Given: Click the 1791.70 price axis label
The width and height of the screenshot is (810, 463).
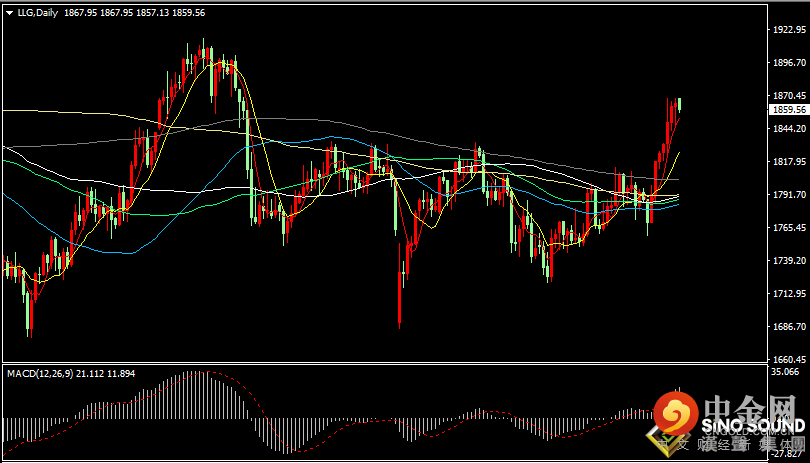Looking at the screenshot, I should click(x=789, y=194).
